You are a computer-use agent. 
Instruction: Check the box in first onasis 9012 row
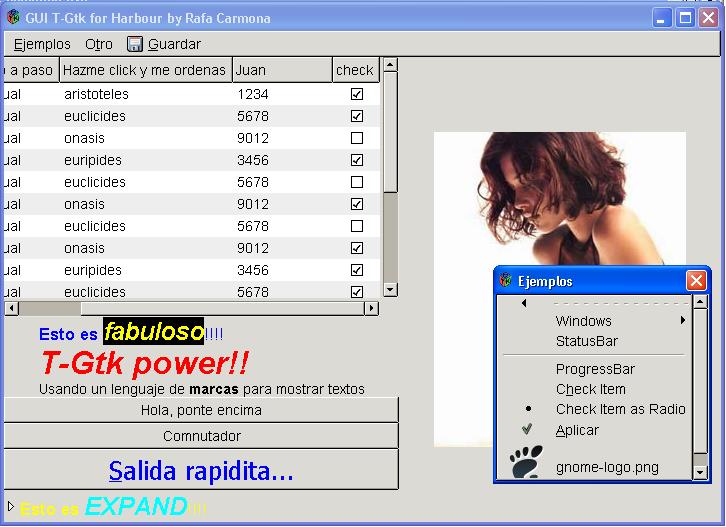[357, 138]
